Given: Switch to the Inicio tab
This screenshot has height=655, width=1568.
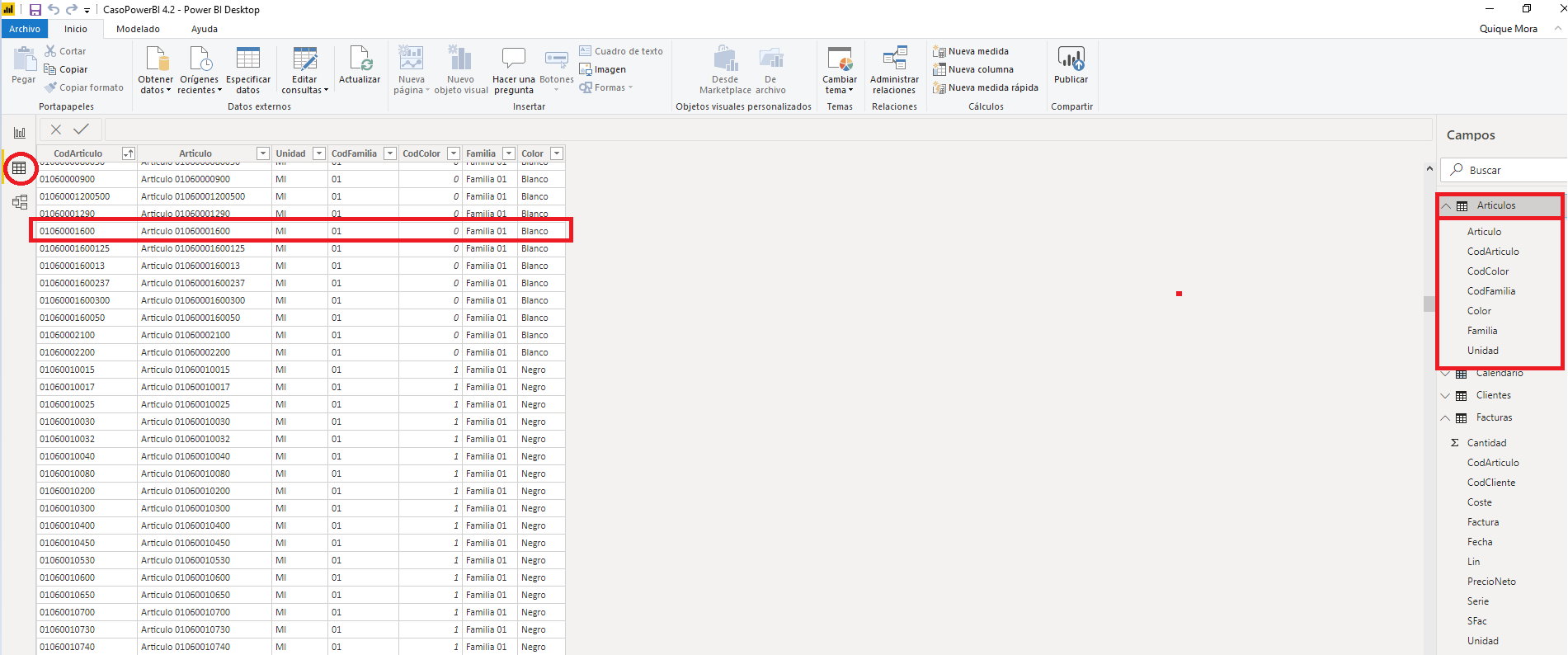Looking at the screenshot, I should (76, 29).
